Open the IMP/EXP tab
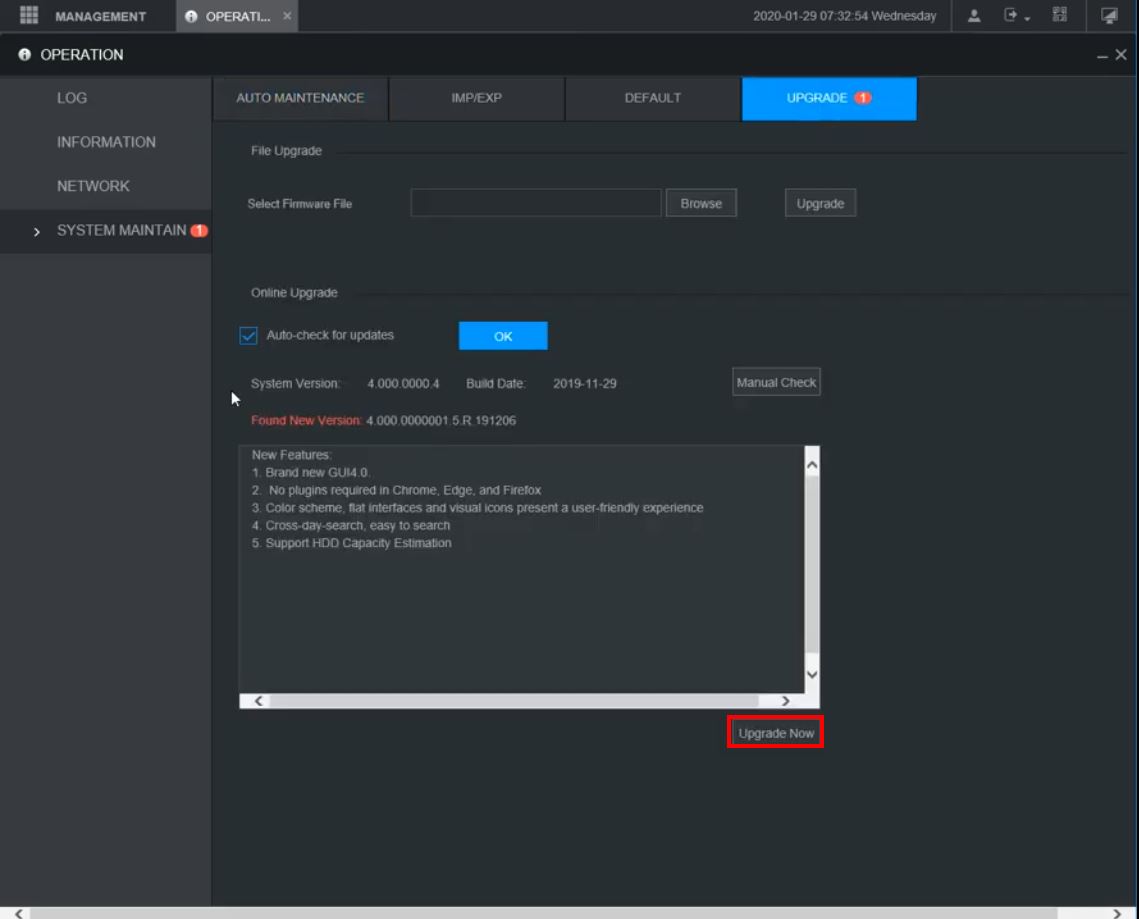This screenshot has width=1139, height=919. 476,98
